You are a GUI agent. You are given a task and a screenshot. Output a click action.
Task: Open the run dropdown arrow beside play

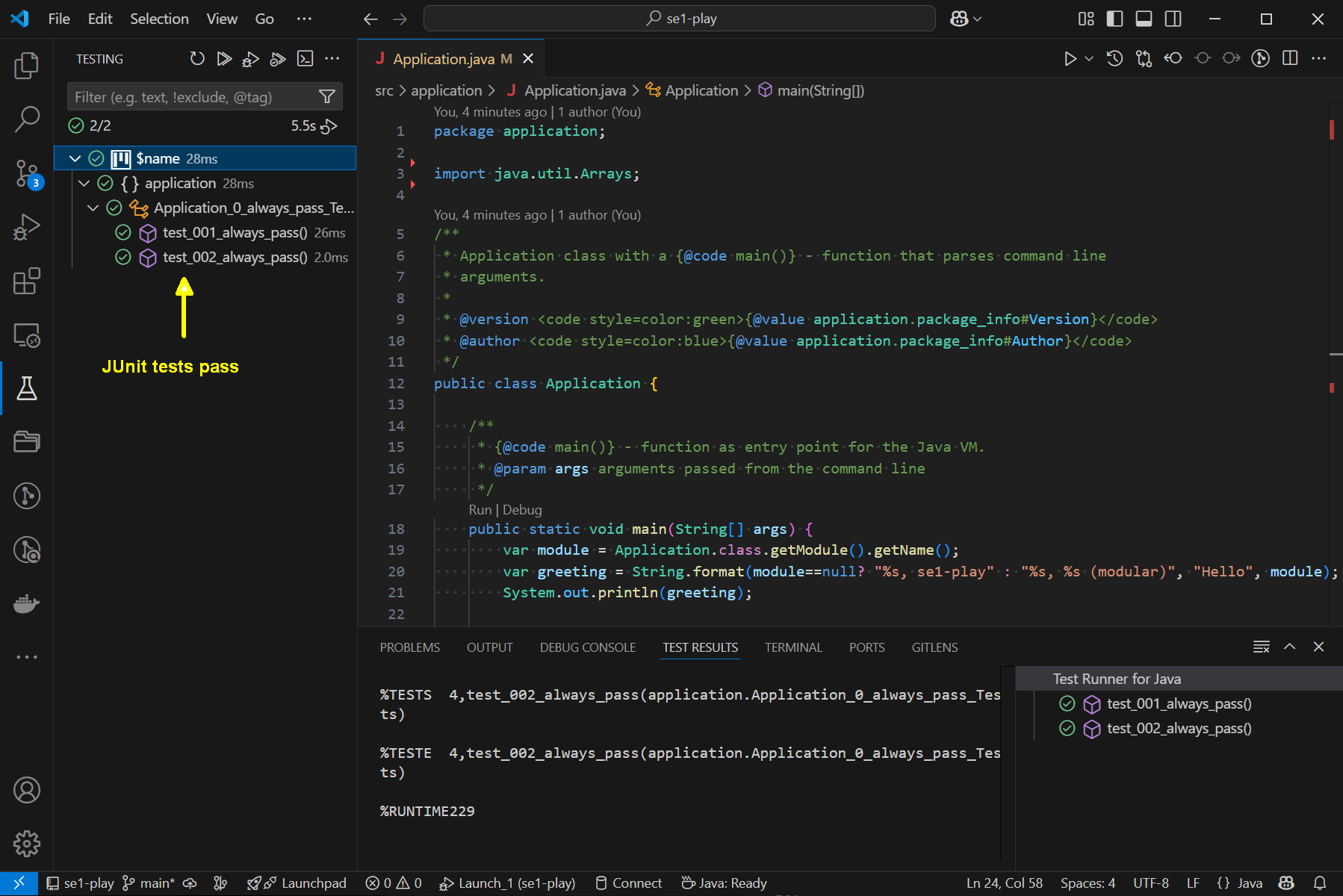click(1089, 58)
